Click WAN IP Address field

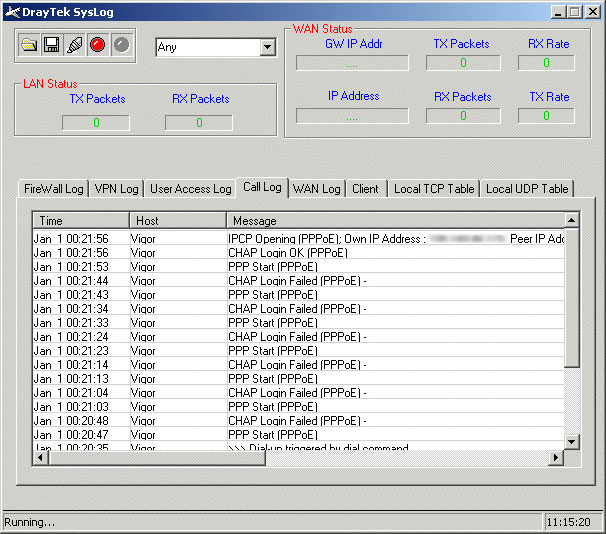[352, 116]
